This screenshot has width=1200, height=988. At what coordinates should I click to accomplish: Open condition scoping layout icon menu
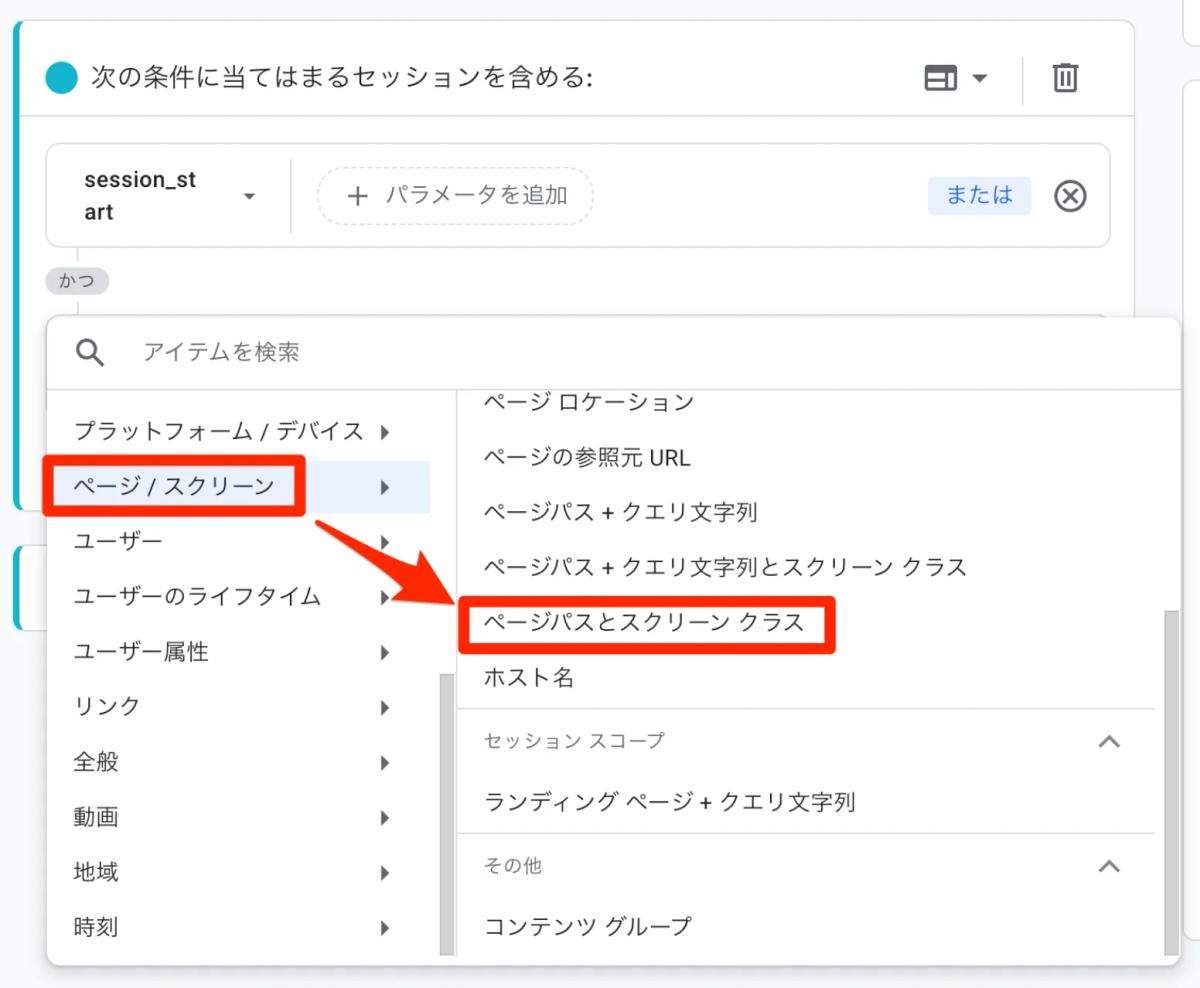956,78
